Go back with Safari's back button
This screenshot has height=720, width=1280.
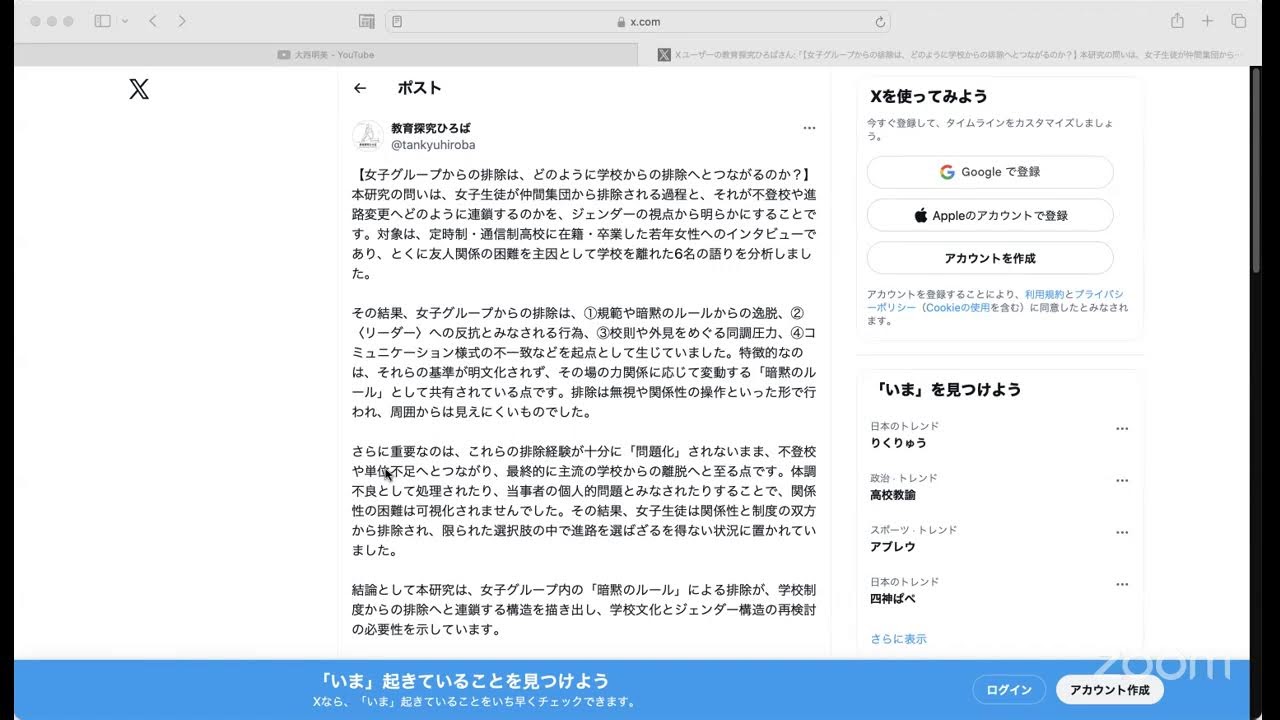153,21
